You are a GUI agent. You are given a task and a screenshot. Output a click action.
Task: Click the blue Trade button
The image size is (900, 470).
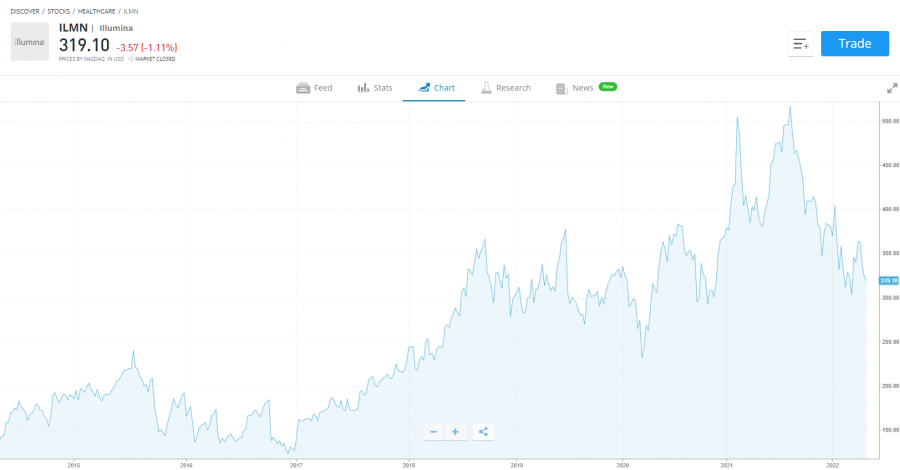tap(855, 44)
